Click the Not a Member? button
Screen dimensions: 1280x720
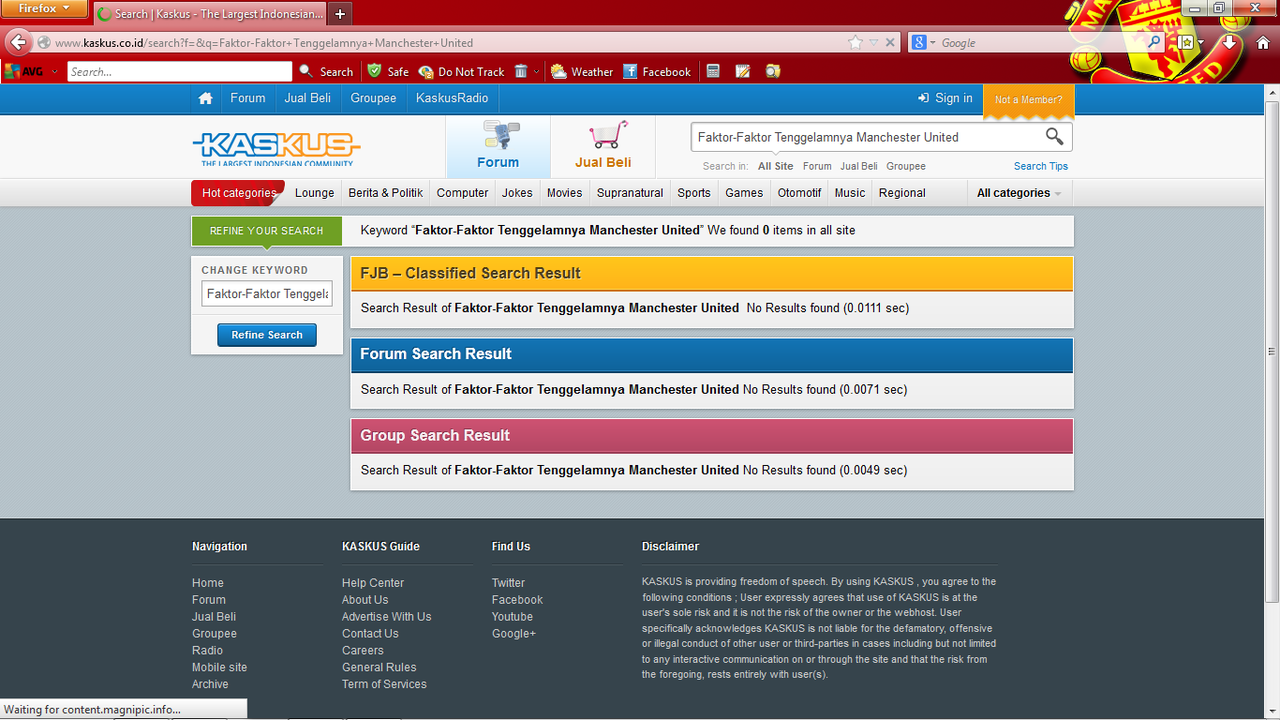pyautogui.click(x=1029, y=100)
